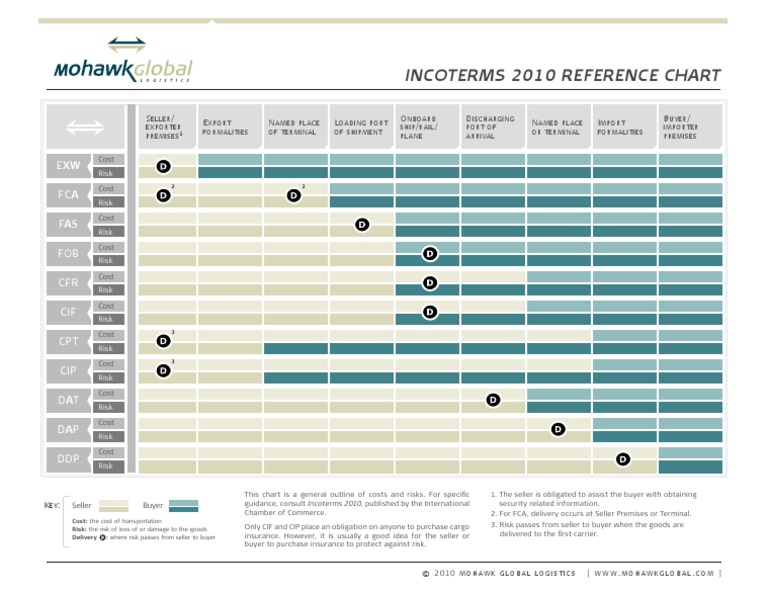
Task: Click the Seller color swatch in the key
Action: pyautogui.click(x=114, y=506)
